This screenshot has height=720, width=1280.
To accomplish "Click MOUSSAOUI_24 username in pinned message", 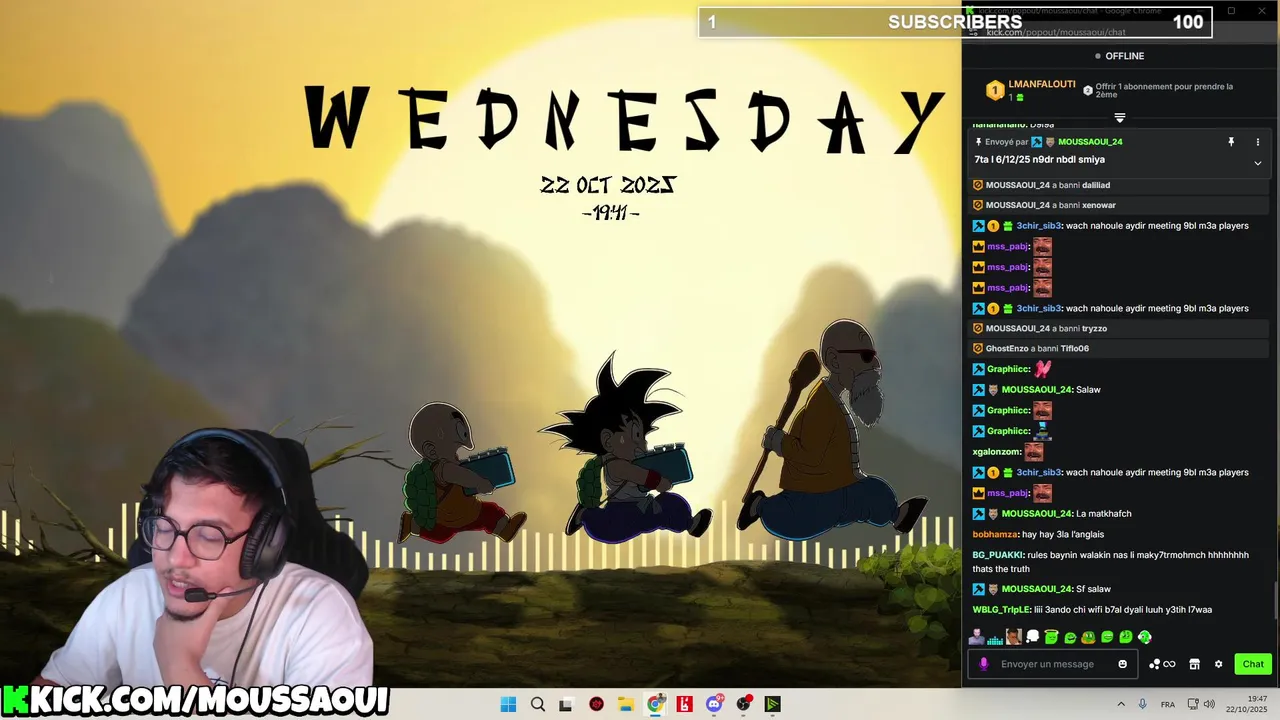I will point(1090,142).
